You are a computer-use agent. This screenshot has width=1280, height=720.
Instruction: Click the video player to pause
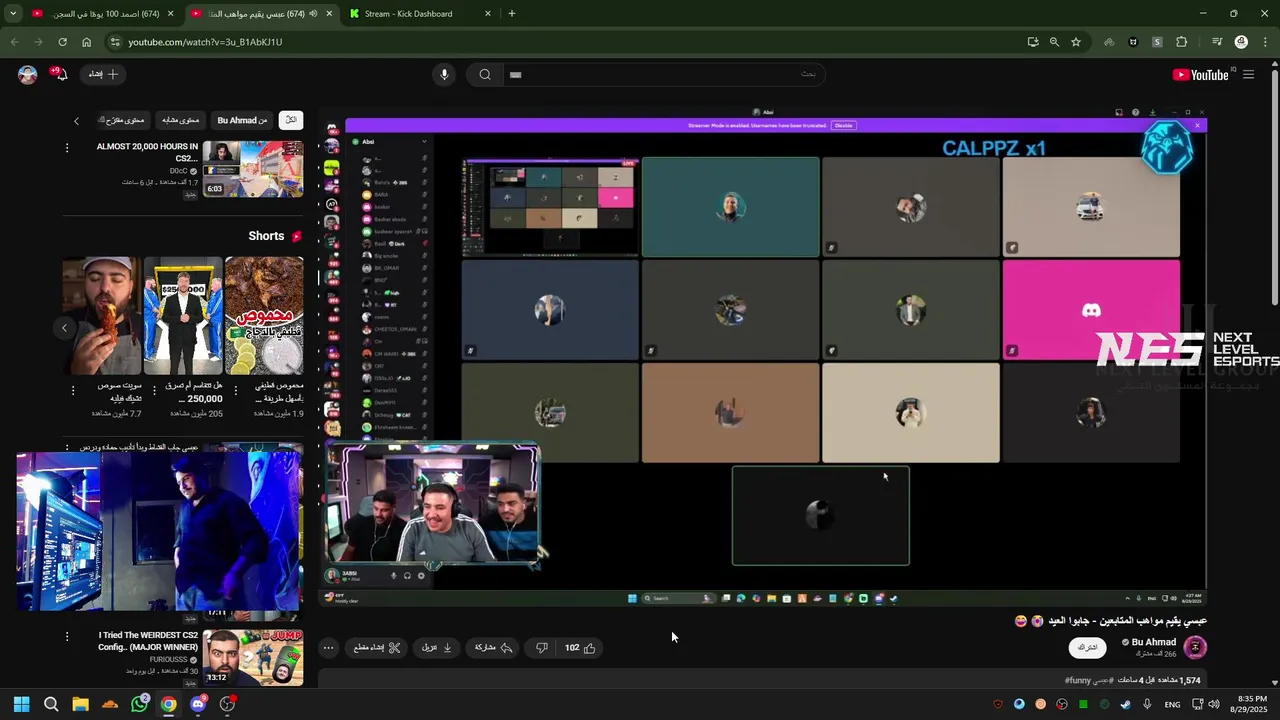pos(763,355)
